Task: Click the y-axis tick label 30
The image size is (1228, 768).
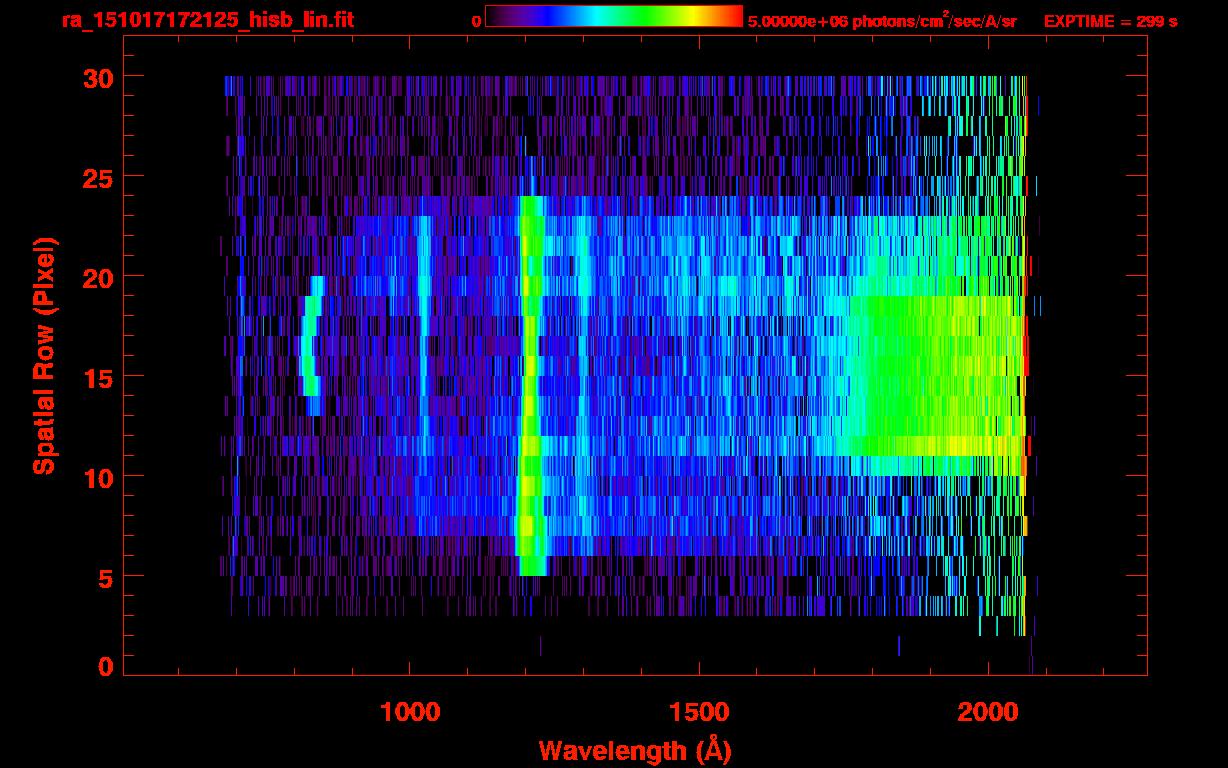Action: pyautogui.click(x=97, y=77)
